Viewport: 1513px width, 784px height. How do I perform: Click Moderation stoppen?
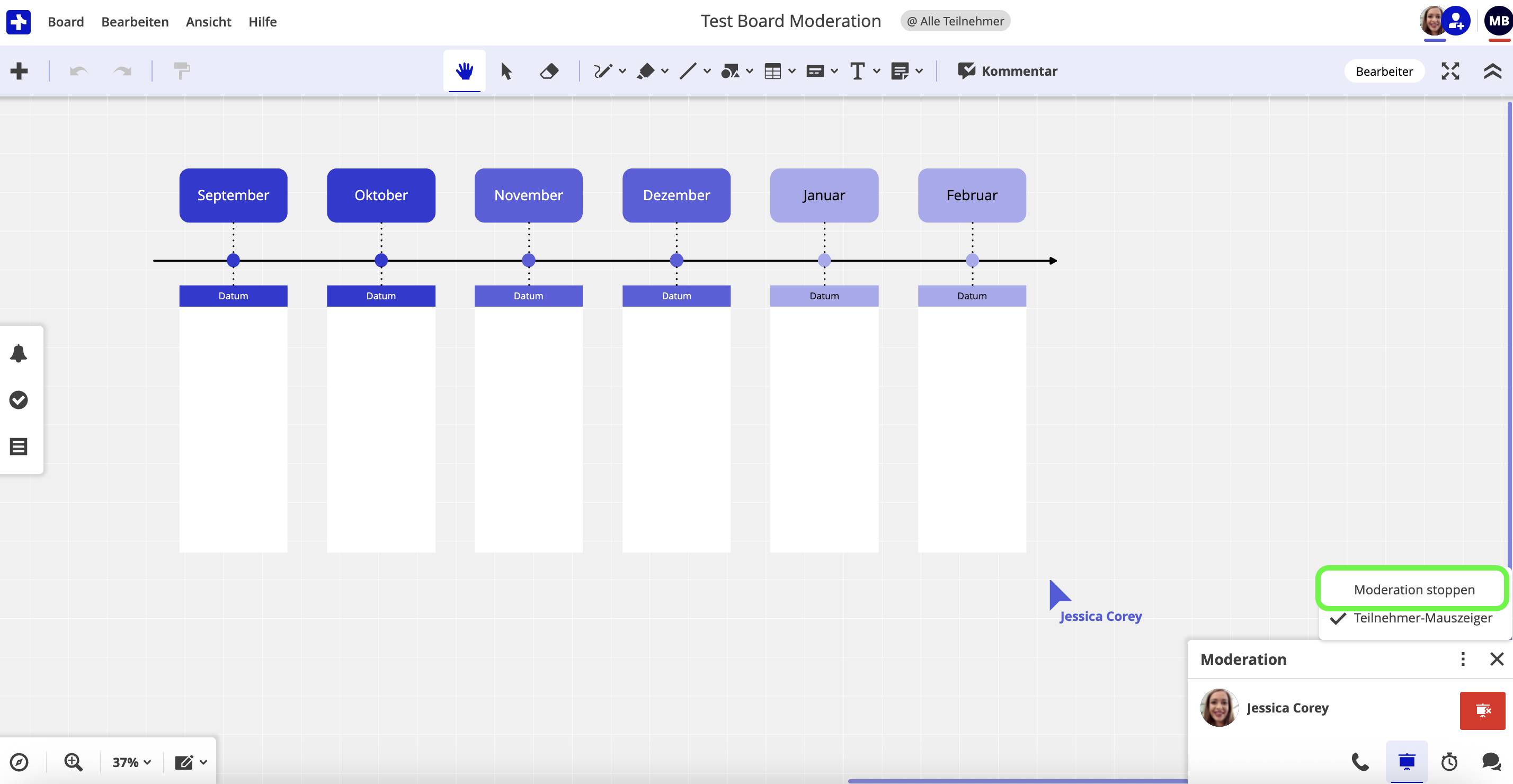[1414, 590]
